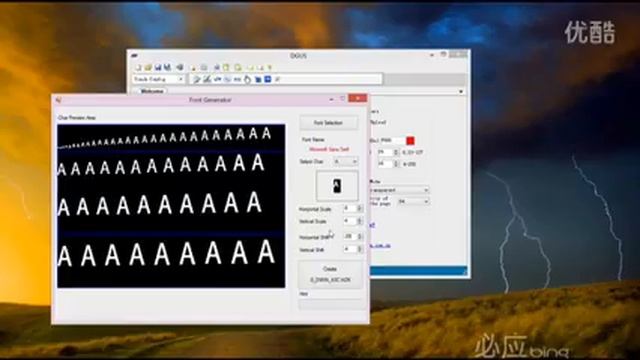This screenshot has width=640, height=360.
Task: Click the Vertical Scale spinner
Action: coord(353,221)
